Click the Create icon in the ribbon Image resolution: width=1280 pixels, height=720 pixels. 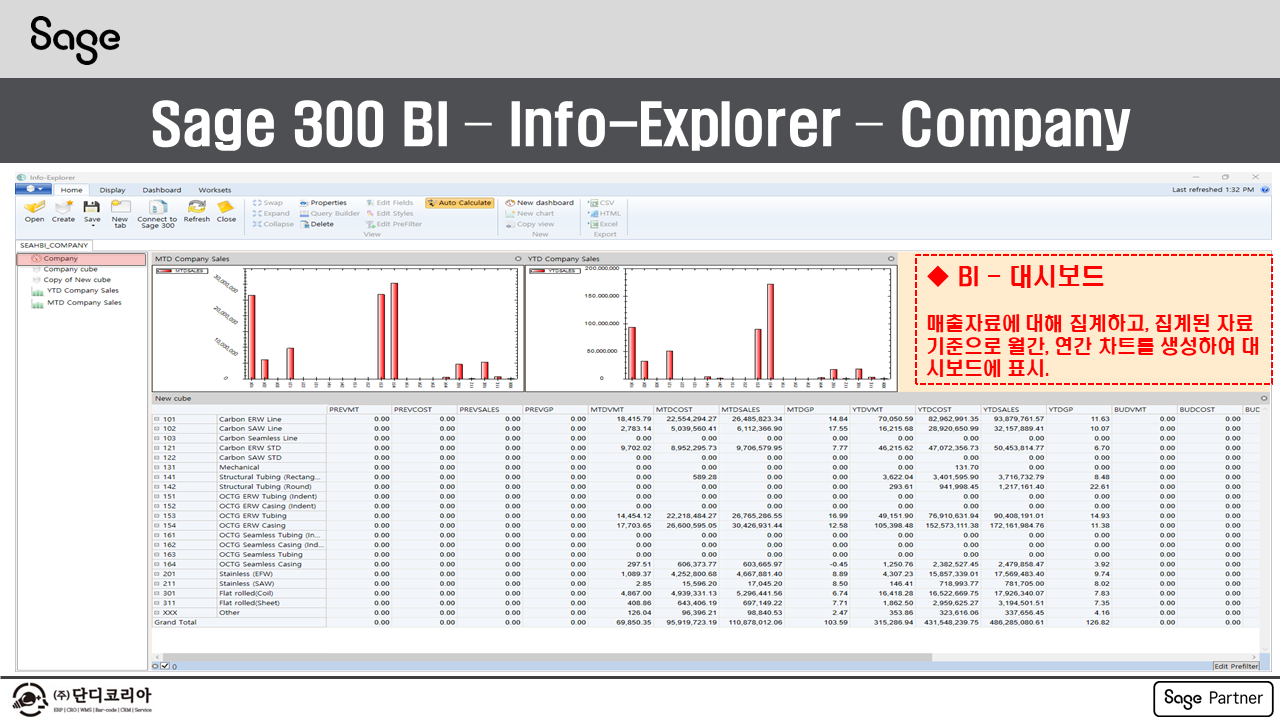(x=64, y=210)
